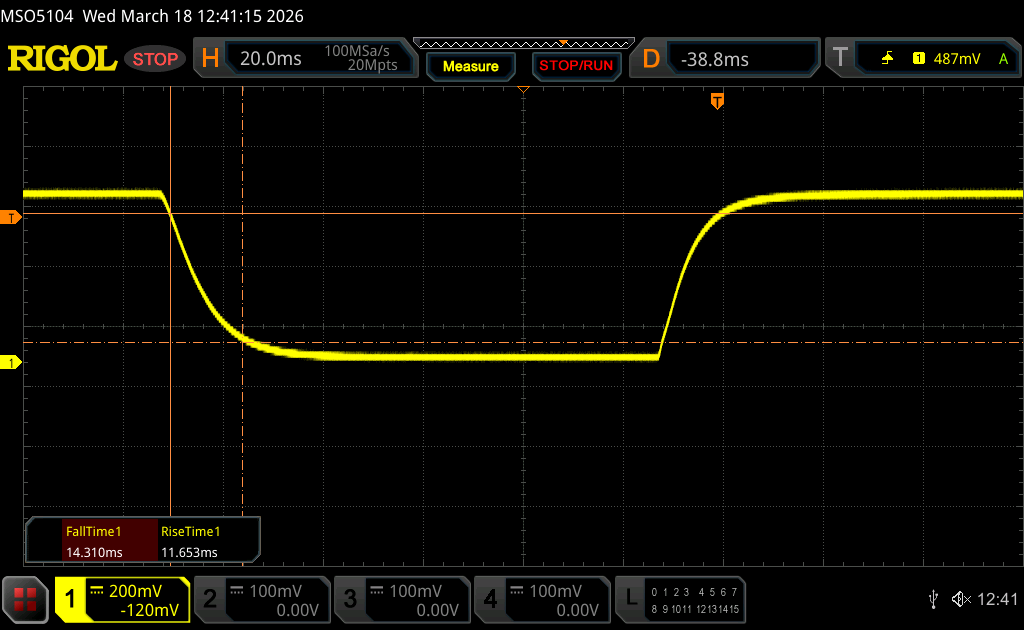Click the waveform memory position bar at top
Screen dimensions: 1024x630
(x=523, y=43)
